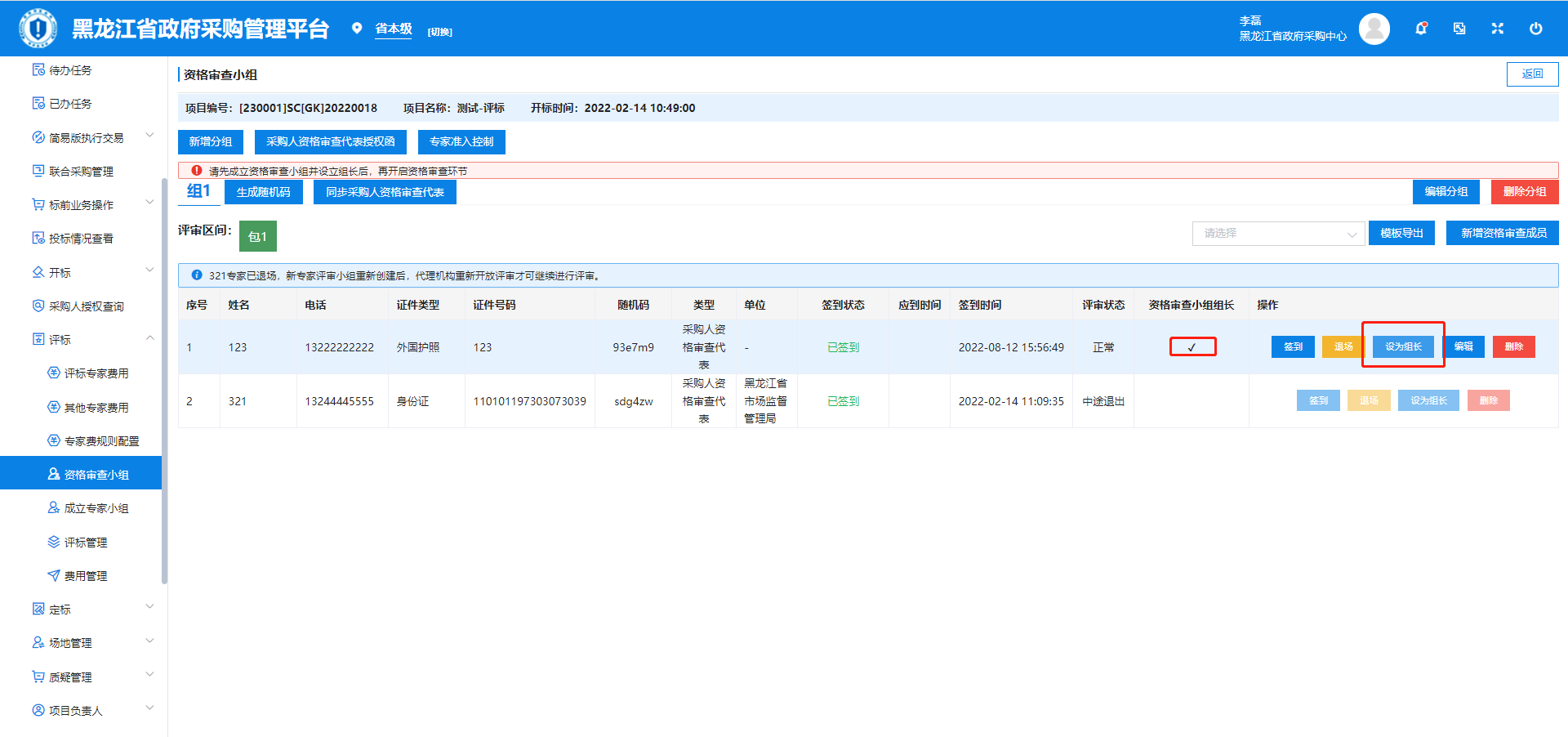
Task: Expand the 项目负责人 menu chevron
Action: tap(149, 708)
